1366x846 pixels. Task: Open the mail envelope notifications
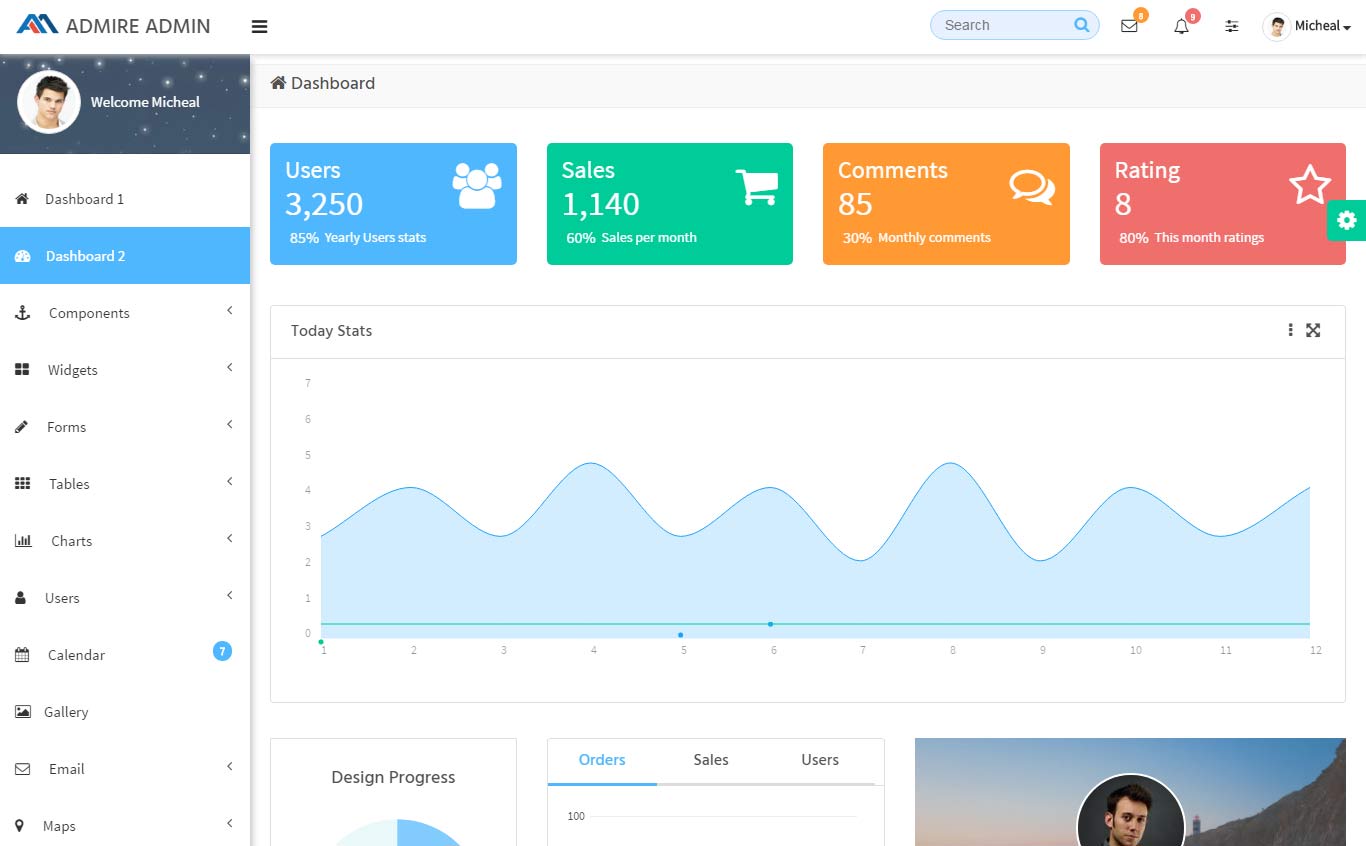(1129, 26)
